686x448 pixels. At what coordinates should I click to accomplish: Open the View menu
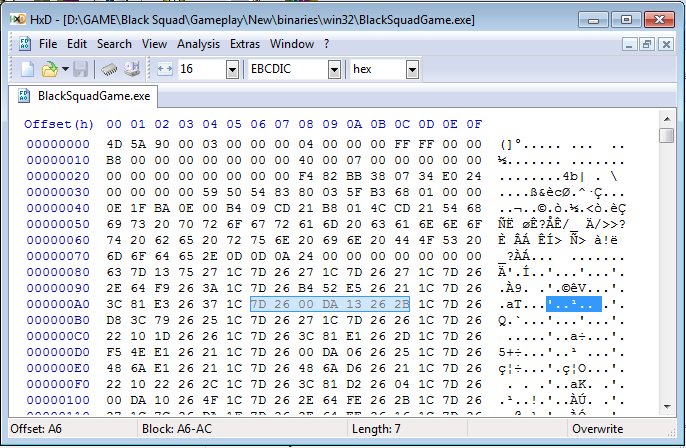point(154,44)
